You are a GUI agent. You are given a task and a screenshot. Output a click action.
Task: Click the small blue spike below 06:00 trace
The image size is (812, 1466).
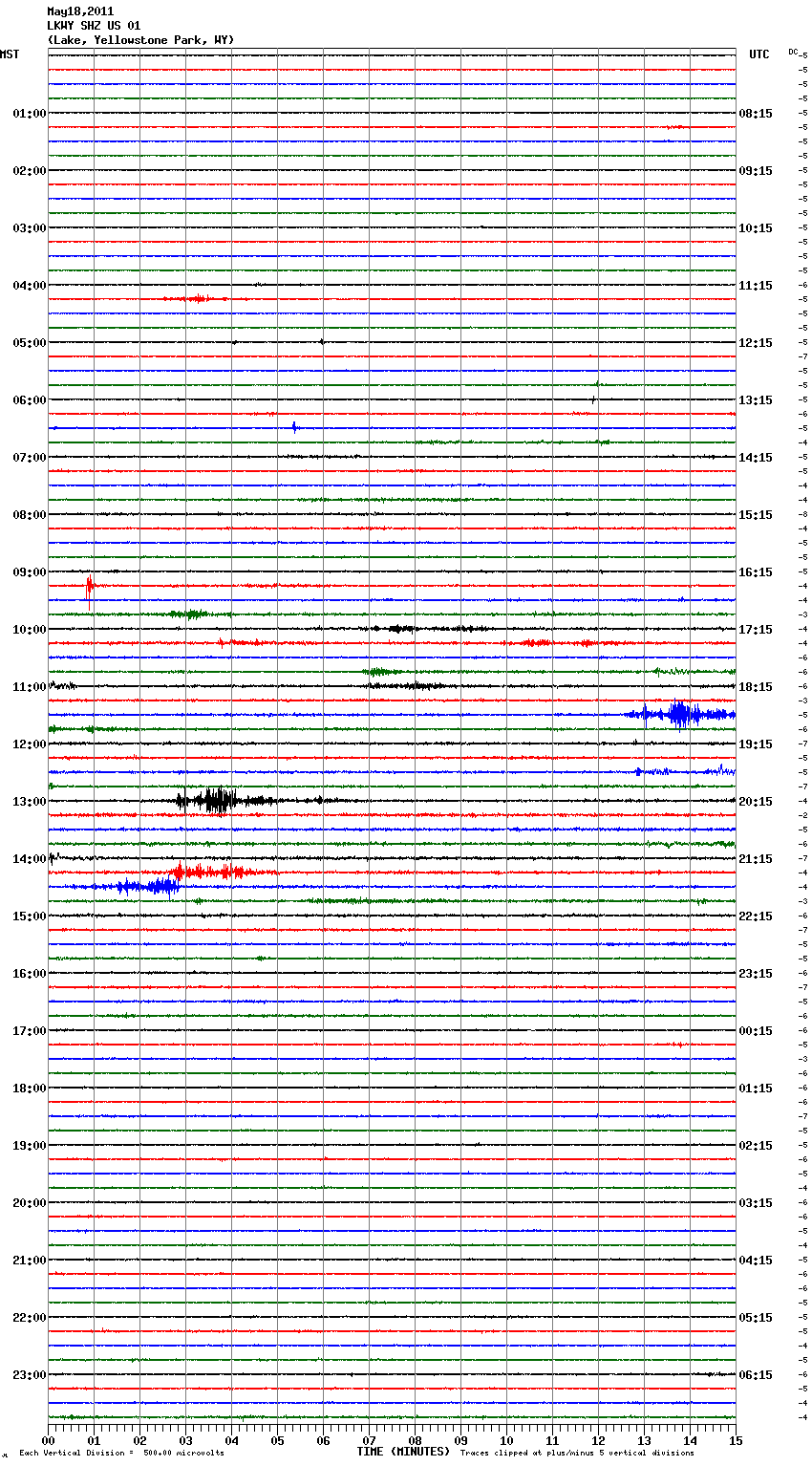[294, 427]
